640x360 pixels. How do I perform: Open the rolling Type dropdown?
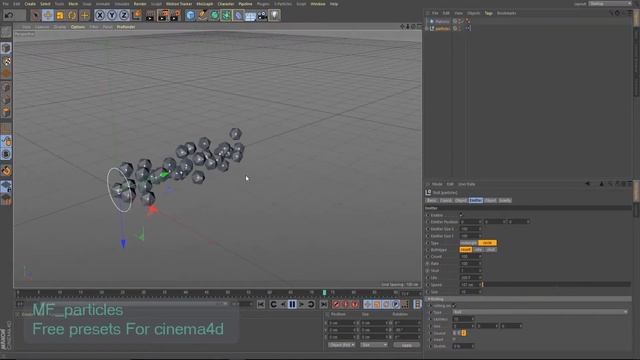[x=540, y=312]
